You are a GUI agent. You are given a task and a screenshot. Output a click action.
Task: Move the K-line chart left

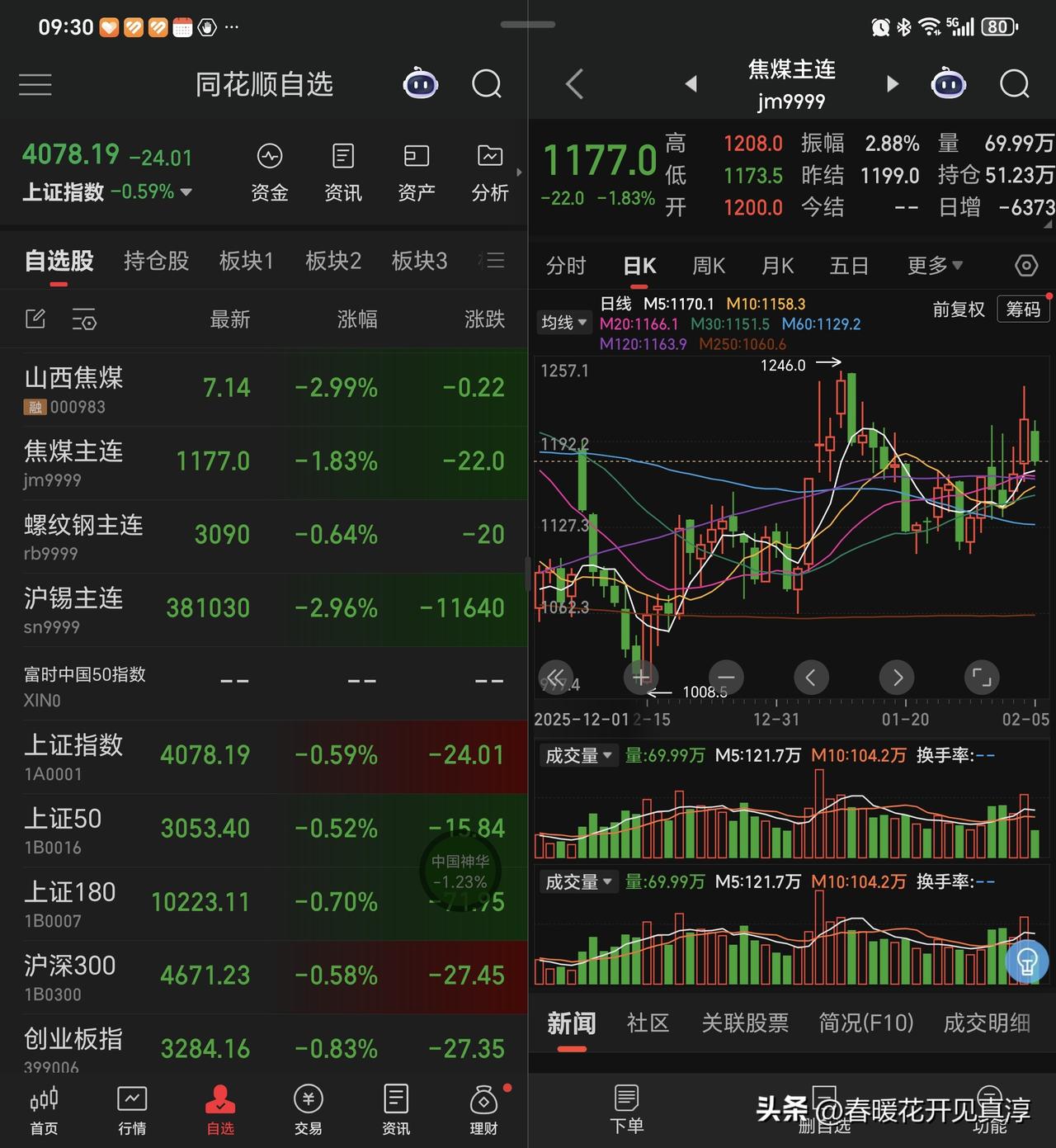tap(811, 678)
